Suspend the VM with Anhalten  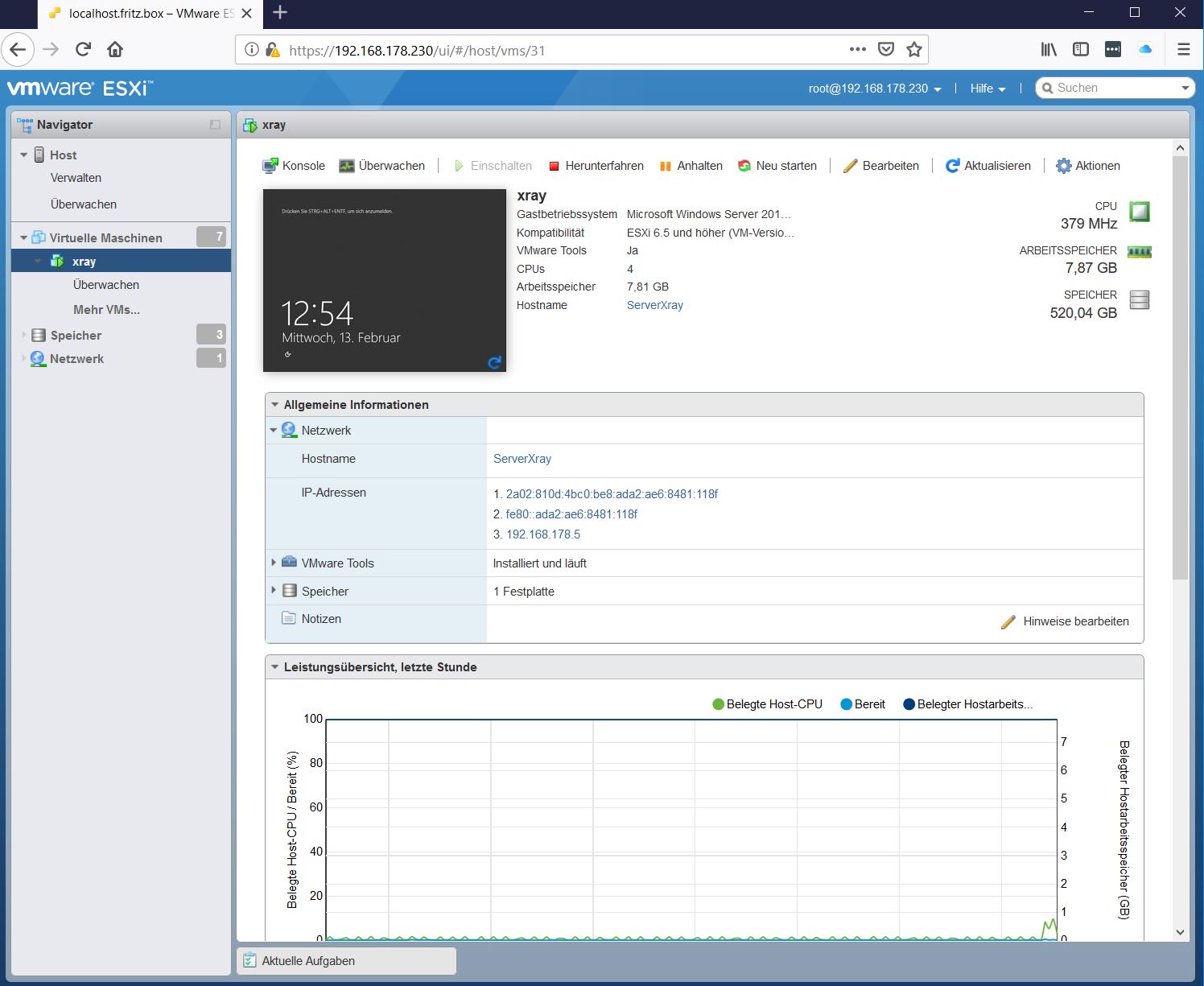tap(691, 166)
